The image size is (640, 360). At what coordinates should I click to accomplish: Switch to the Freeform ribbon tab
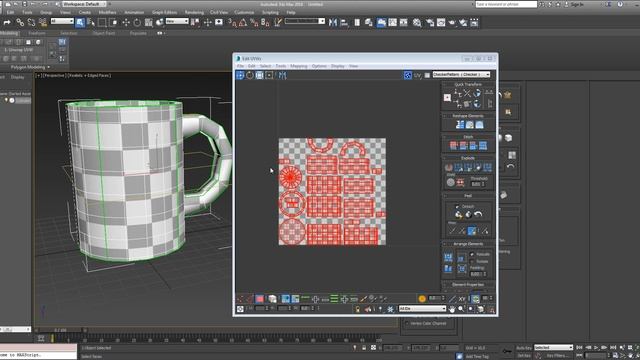(37, 33)
